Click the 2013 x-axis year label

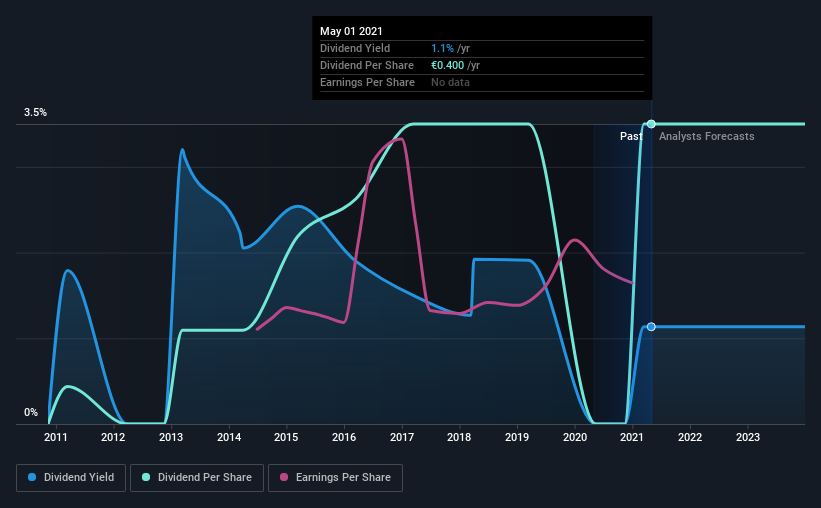[x=171, y=437]
